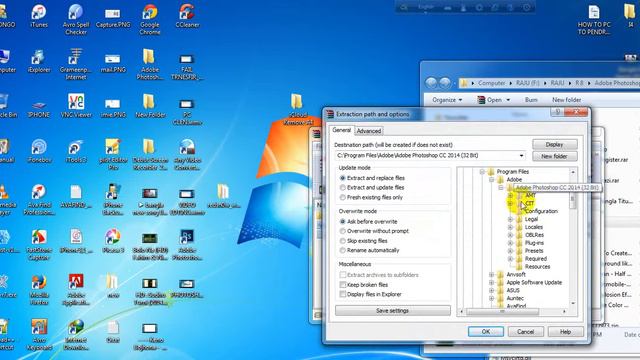Click New folder in Explorer window toolbar
The height and width of the screenshot is (360, 640).
coord(567,100)
